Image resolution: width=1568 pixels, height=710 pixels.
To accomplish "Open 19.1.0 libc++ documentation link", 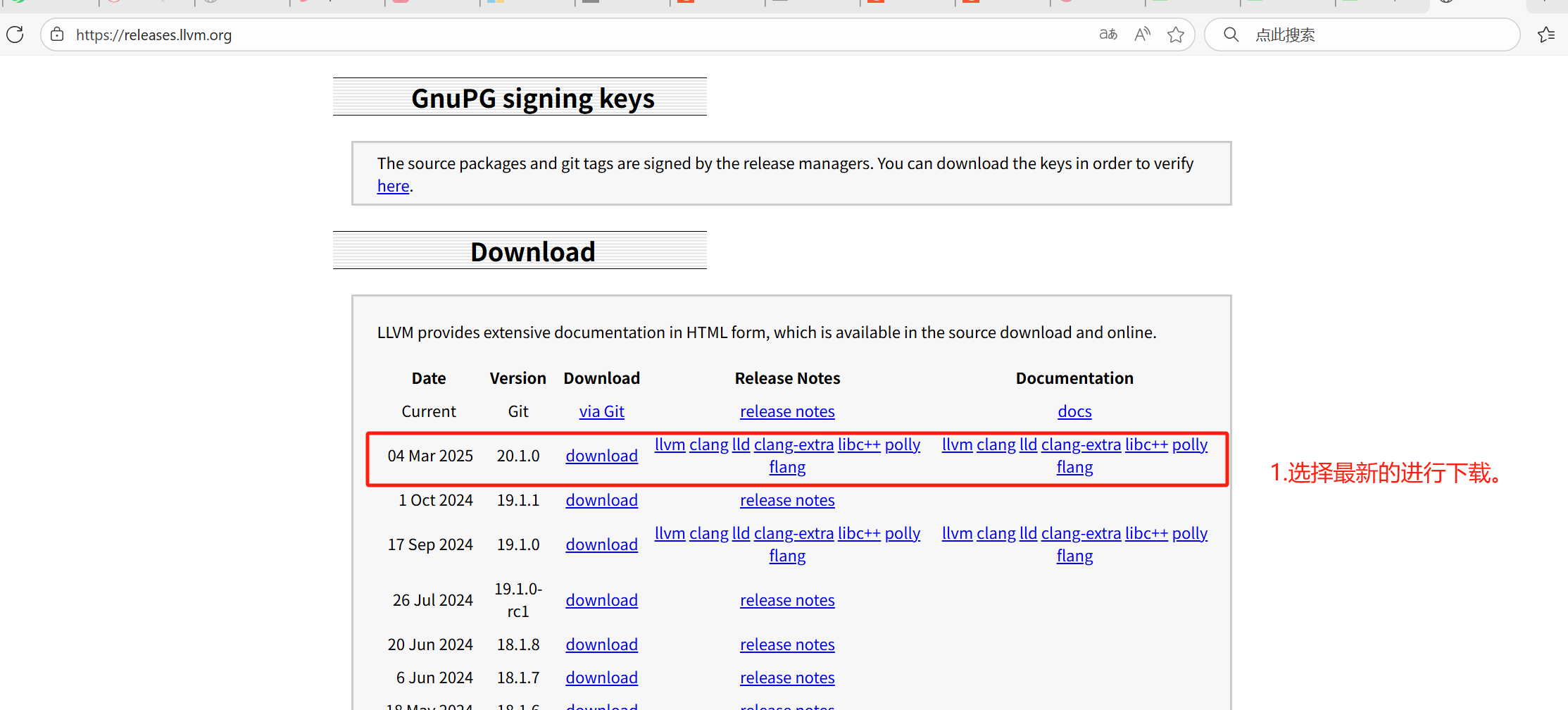I will 1146,533.
